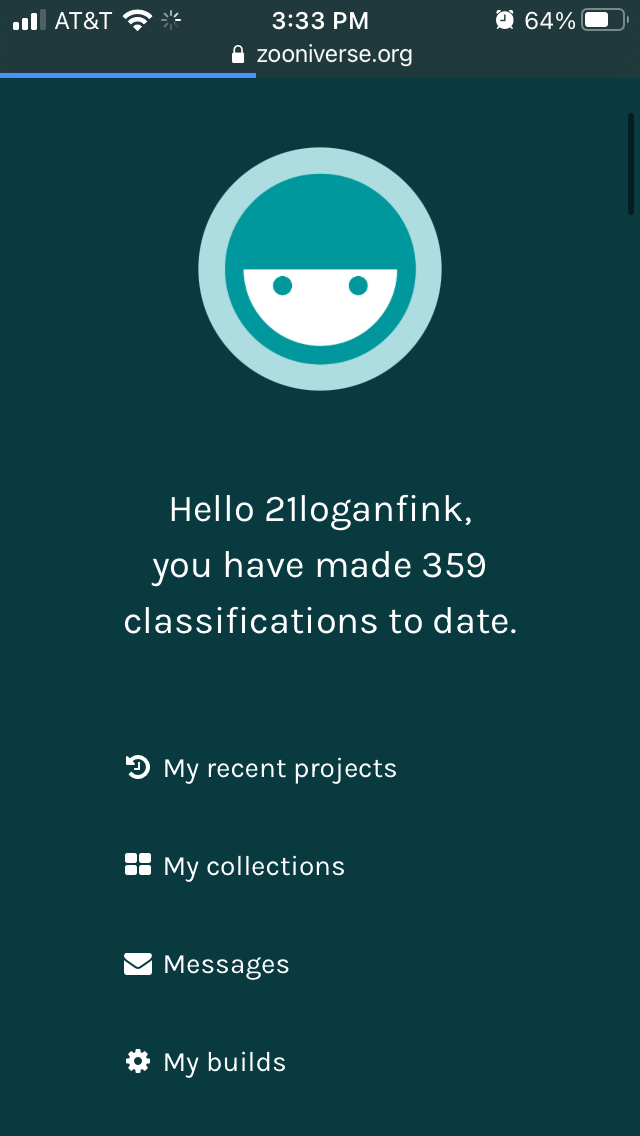This screenshot has width=640, height=1136.
Task: Open the My collections link
Action: point(254,866)
